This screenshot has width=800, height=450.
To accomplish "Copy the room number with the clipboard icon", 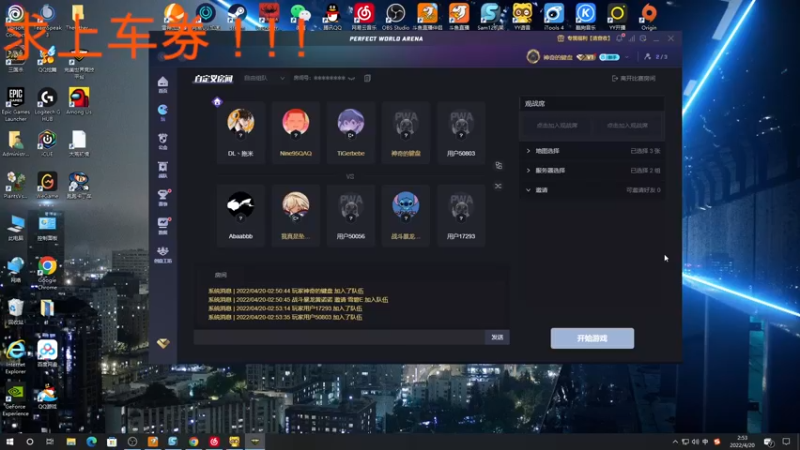I will [x=367, y=78].
